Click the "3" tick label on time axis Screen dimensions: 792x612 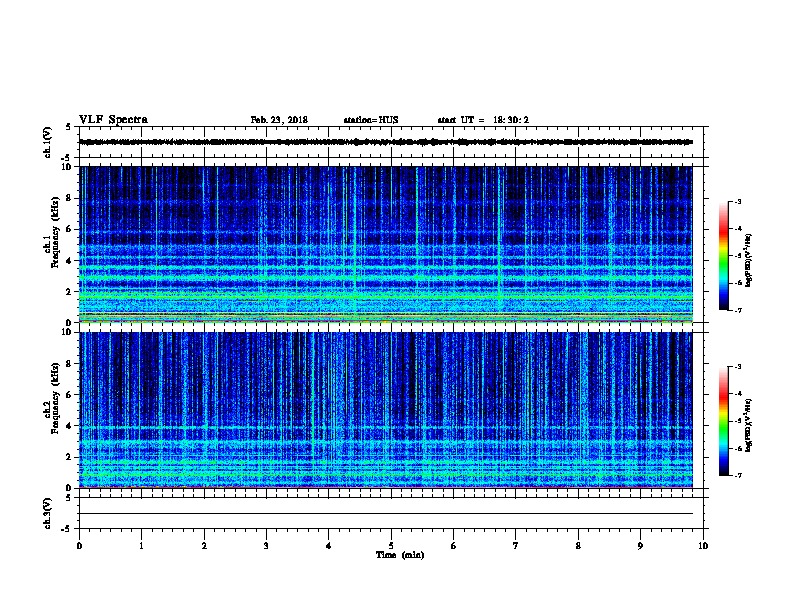pyautogui.click(x=266, y=546)
